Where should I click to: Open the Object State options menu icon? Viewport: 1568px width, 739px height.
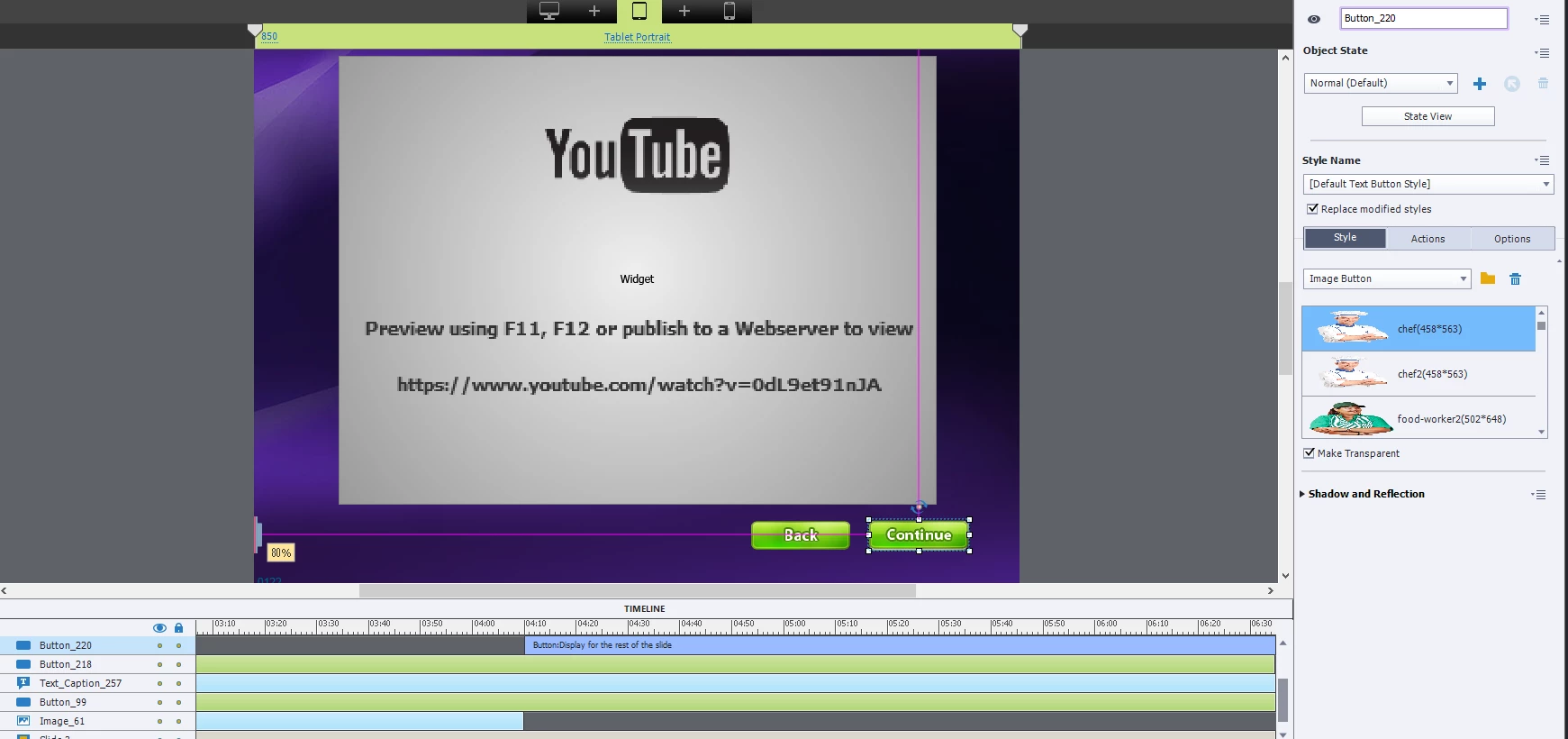coord(1542,52)
